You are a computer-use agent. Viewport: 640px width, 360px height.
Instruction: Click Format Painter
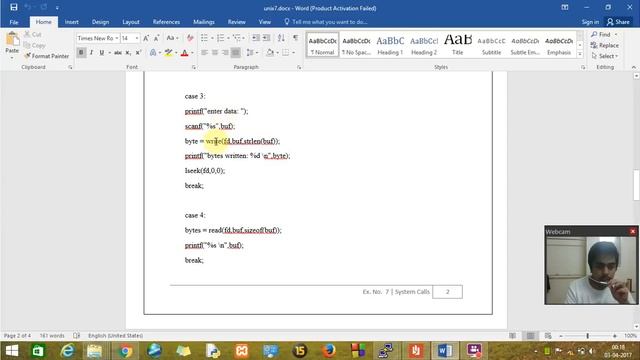pyautogui.click(x=47, y=56)
